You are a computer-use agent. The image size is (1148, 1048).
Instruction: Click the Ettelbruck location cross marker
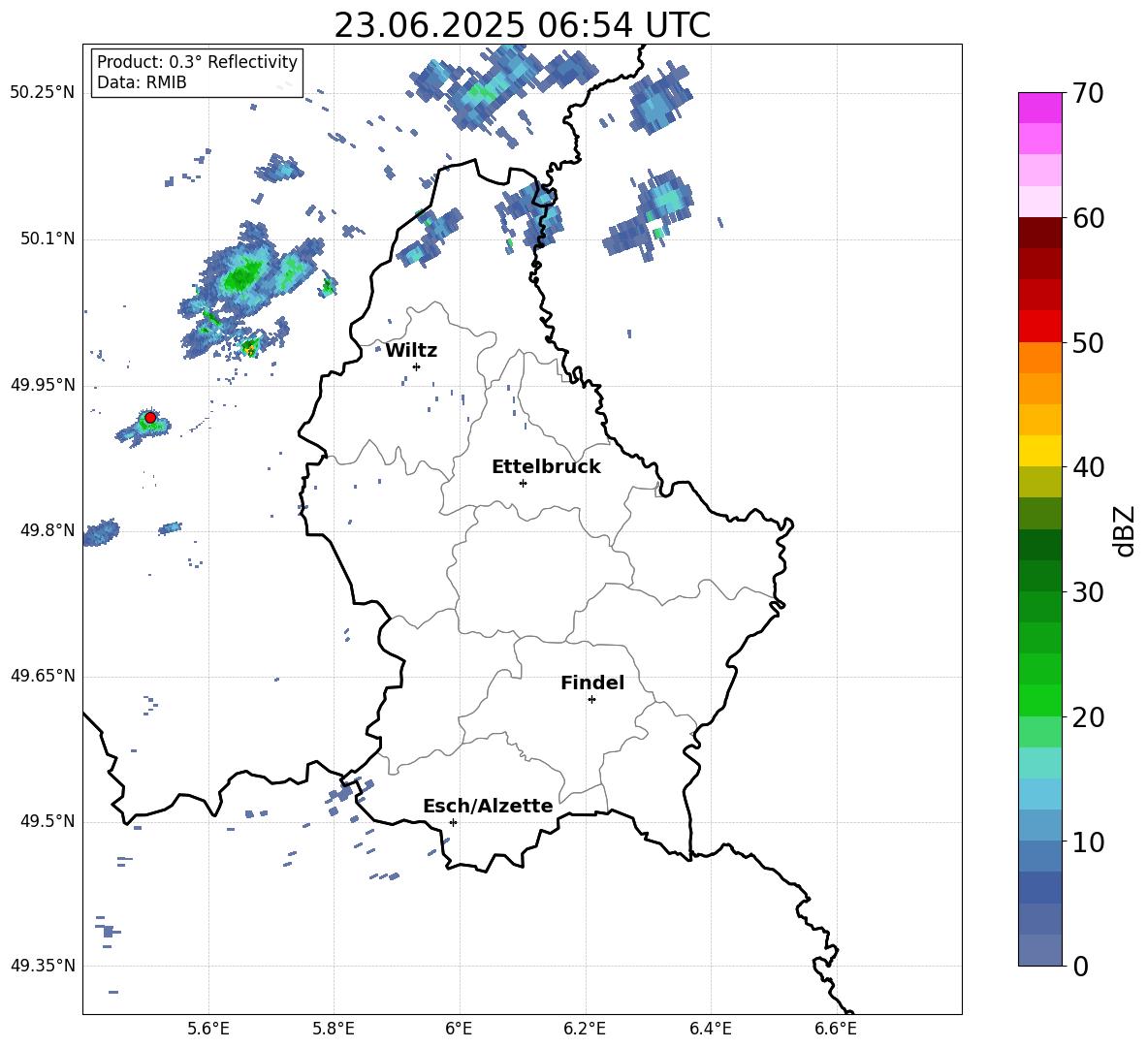523,483
